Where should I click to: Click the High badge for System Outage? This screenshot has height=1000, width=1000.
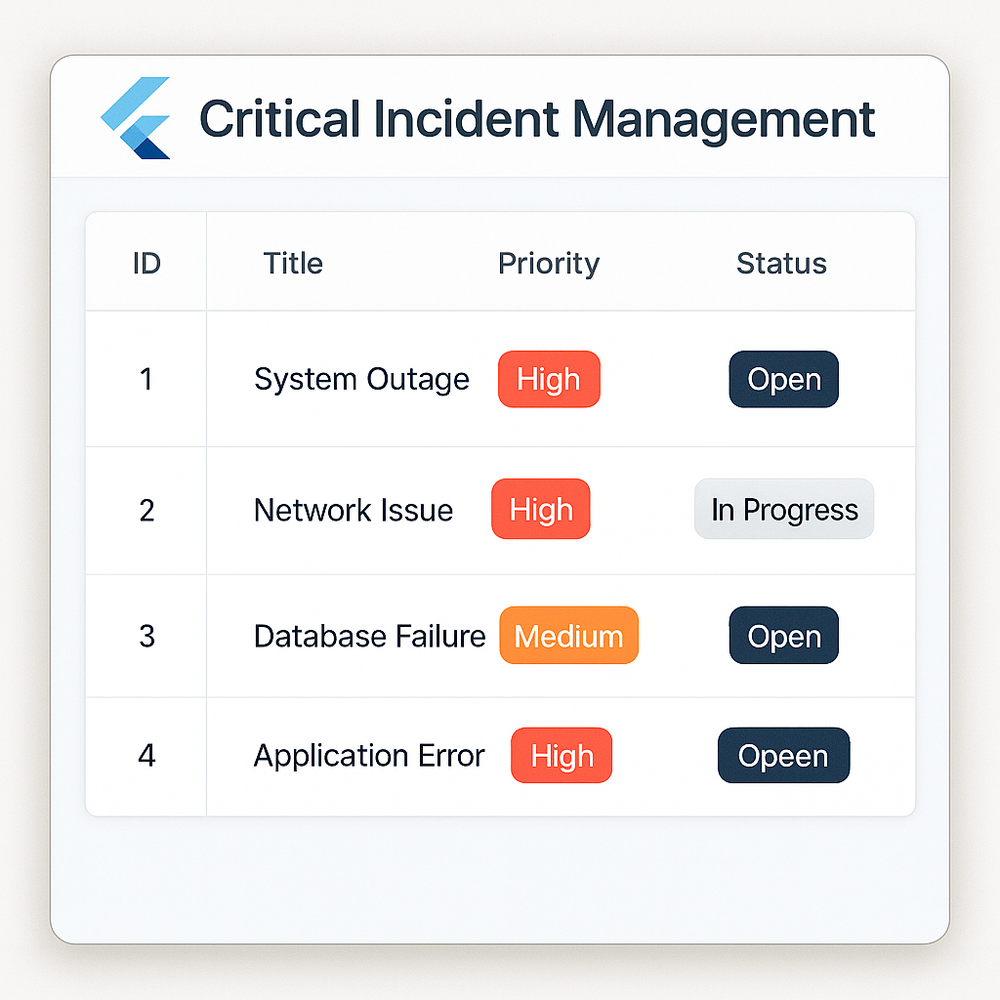pos(549,379)
